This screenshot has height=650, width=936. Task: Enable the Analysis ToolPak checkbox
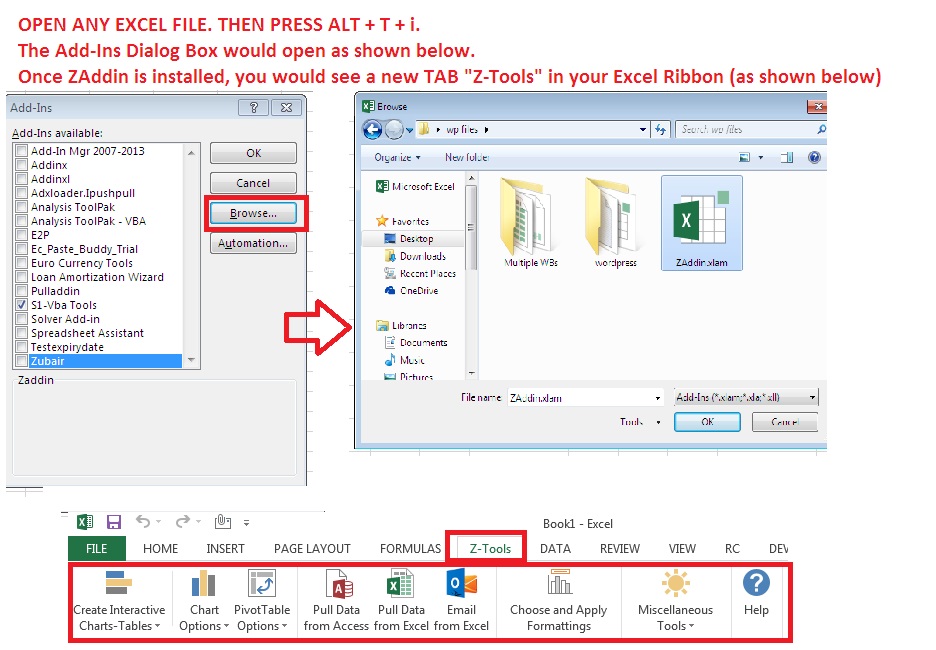21,207
